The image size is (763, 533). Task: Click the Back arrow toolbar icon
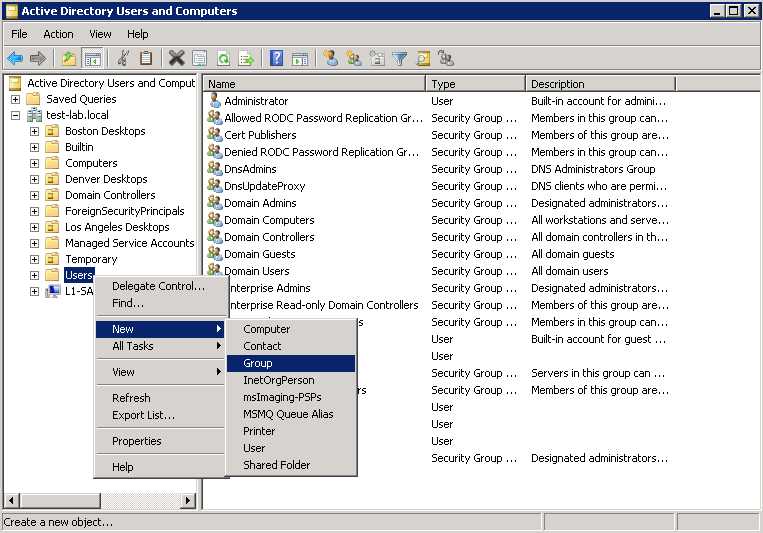point(15,58)
